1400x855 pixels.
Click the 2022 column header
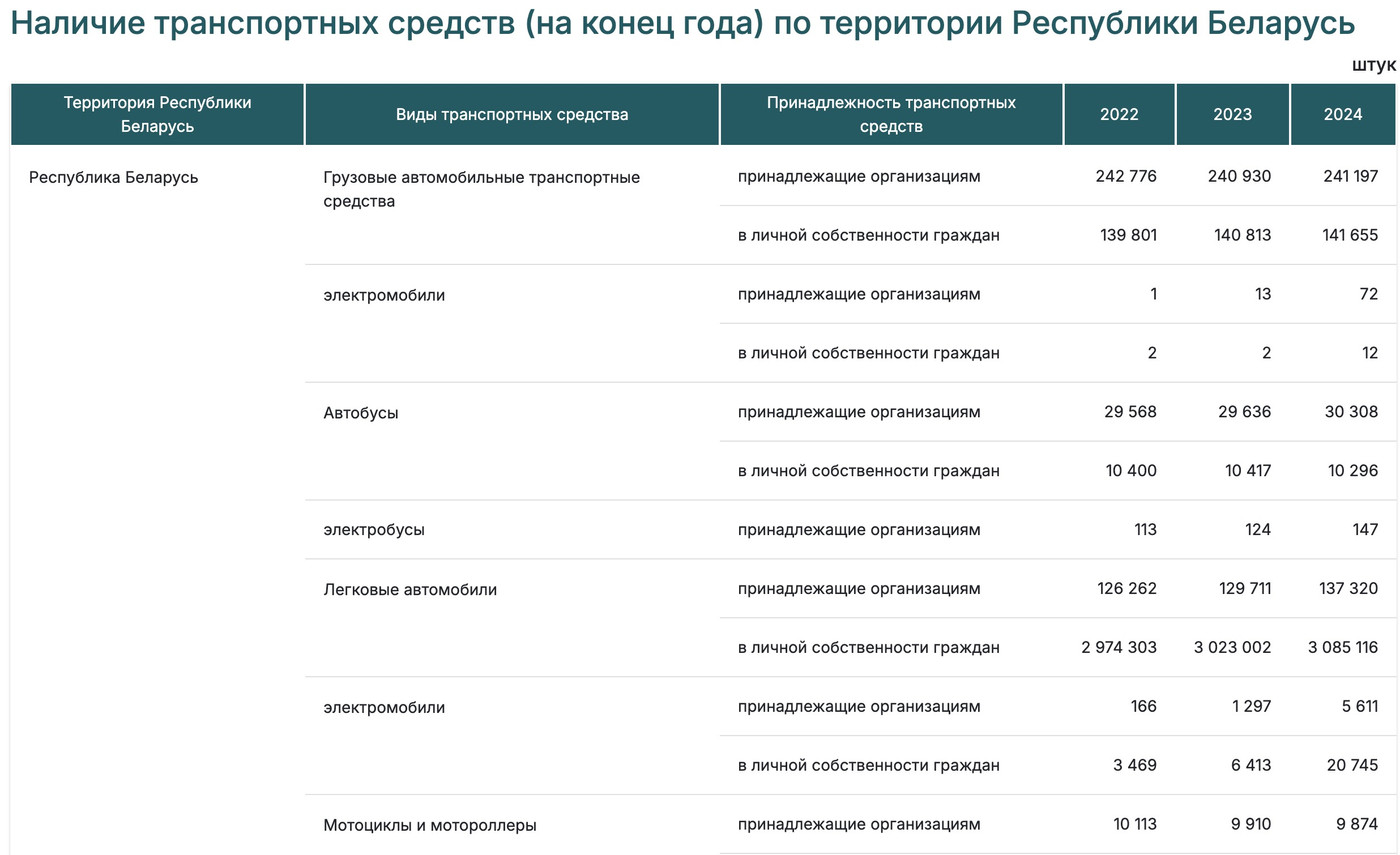1119,114
